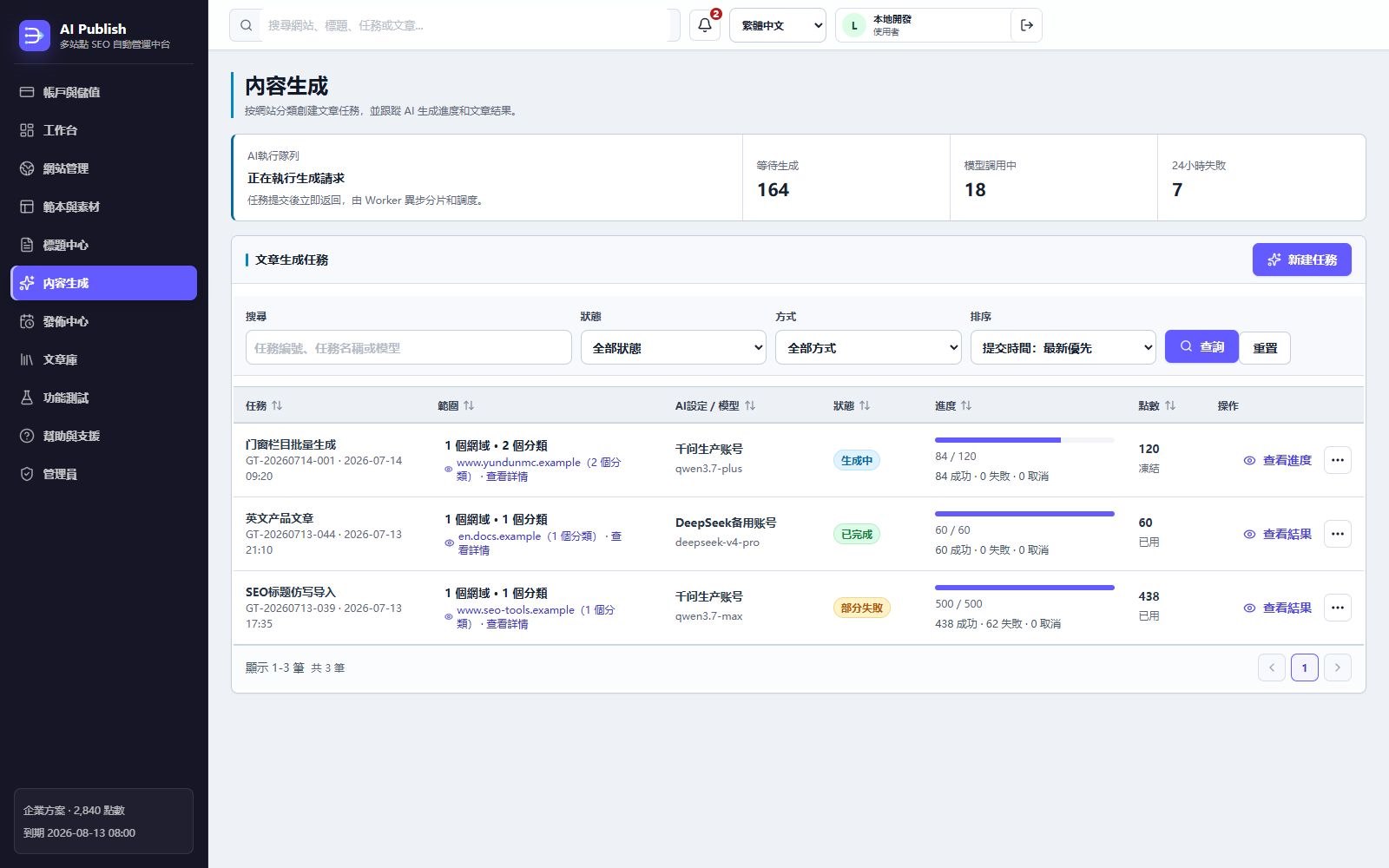Open the 提交時間：最新優先 sort dropdown
Viewport: 1389px width, 868px height.
[1063, 347]
